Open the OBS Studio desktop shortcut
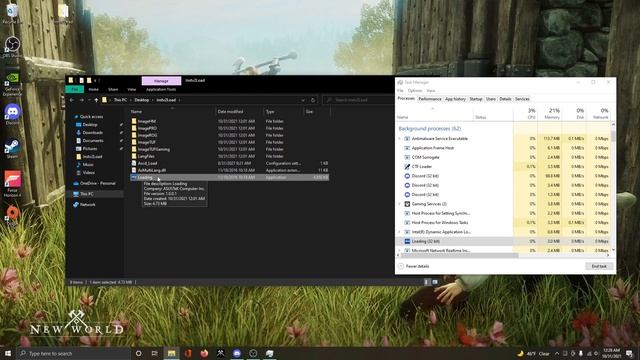The height and width of the screenshot is (360, 640). tap(12, 47)
